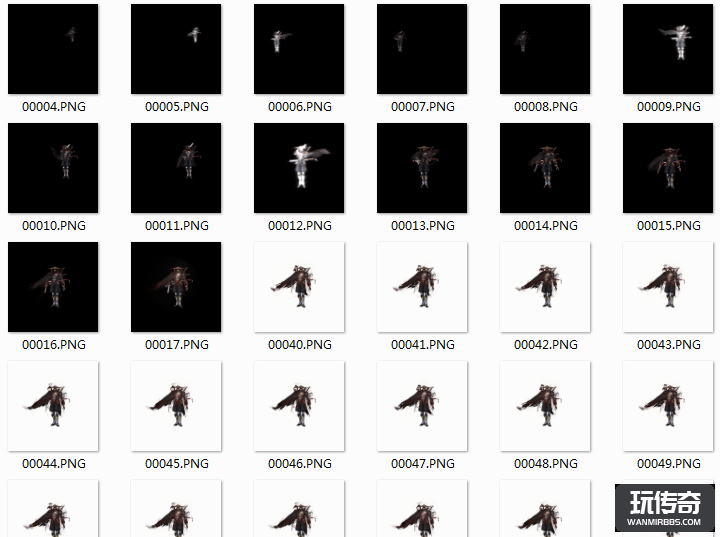Select the 00045.PNG thumbnail image
The height and width of the screenshot is (537, 720).
pos(176,406)
